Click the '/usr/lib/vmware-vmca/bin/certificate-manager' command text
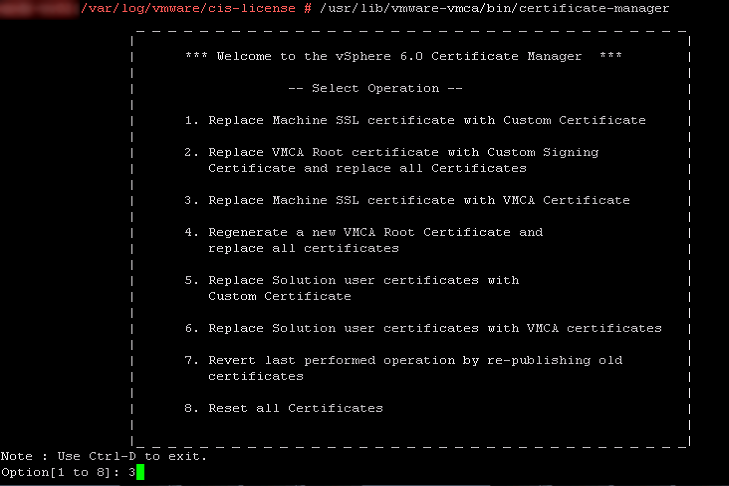Image resolution: width=729 pixels, height=486 pixels. click(x=494, y=8)
